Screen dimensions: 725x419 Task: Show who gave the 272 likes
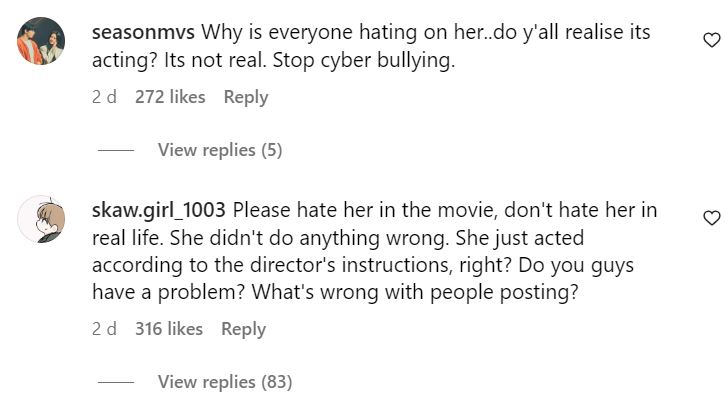170,97
